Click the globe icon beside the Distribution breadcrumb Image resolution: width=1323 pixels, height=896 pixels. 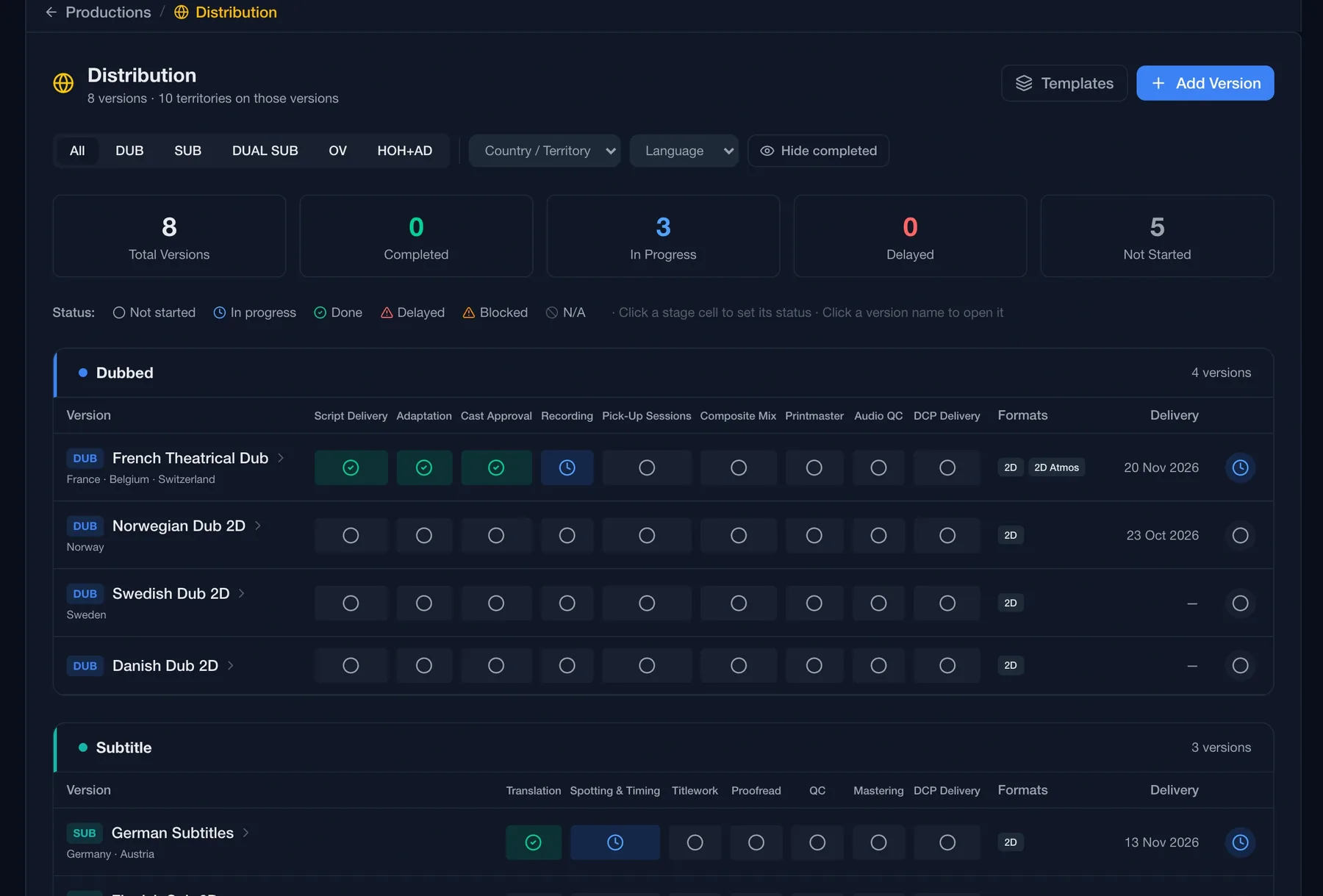click(x=182, y=12)
